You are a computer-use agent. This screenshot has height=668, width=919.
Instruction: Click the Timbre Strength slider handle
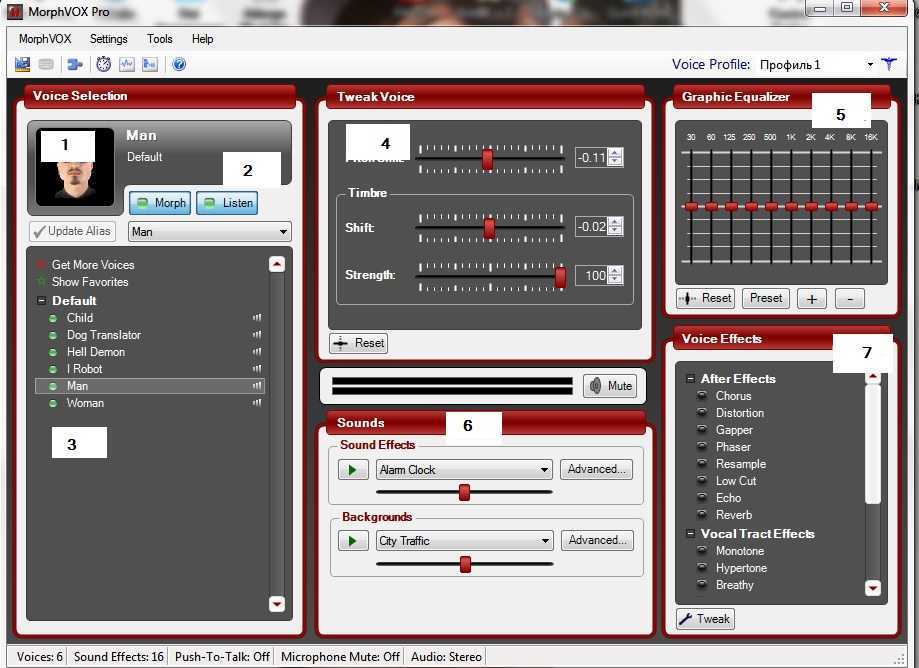coord(560,276)
